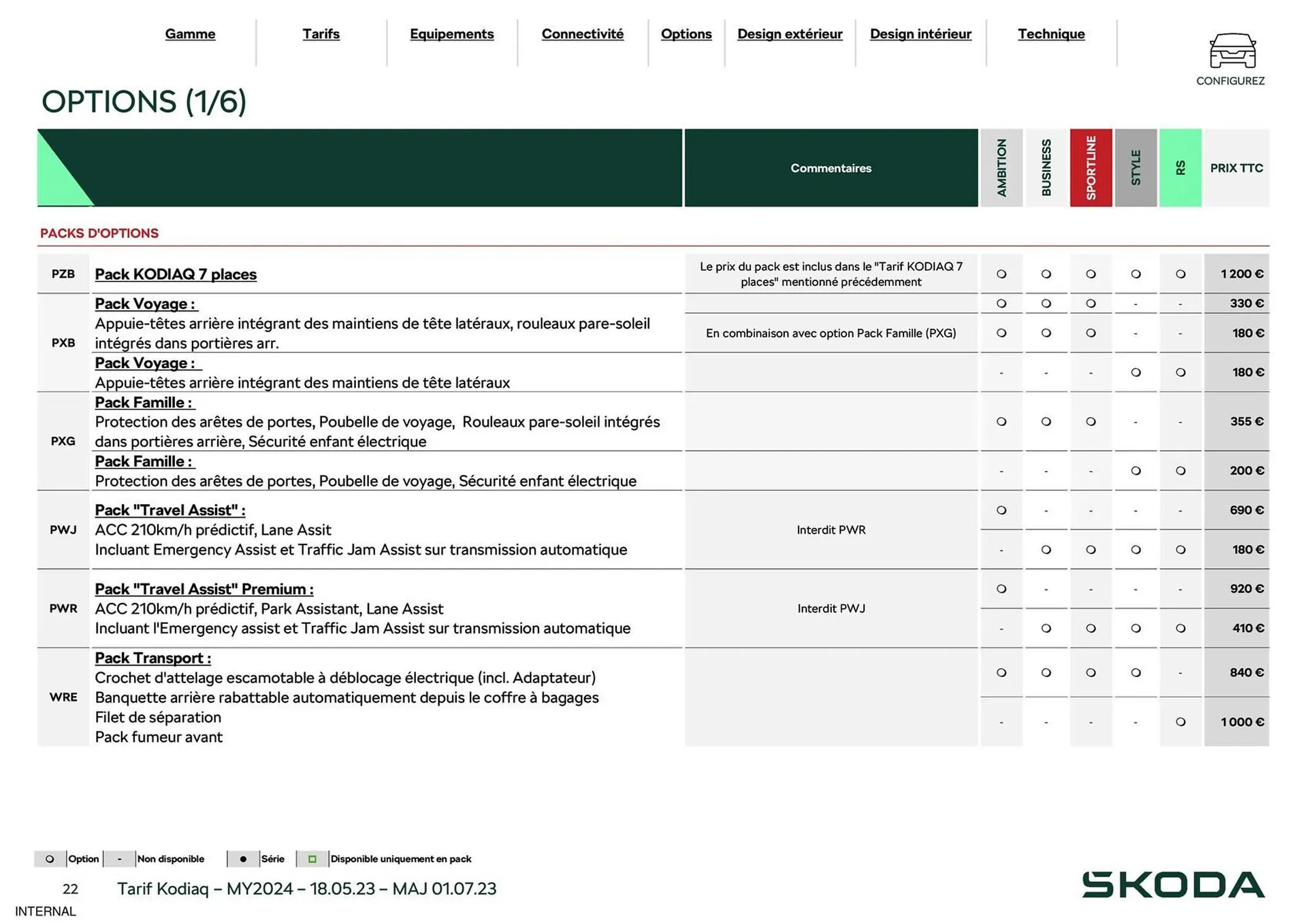Expand the Options navigation entry

[x=686, y=34]
